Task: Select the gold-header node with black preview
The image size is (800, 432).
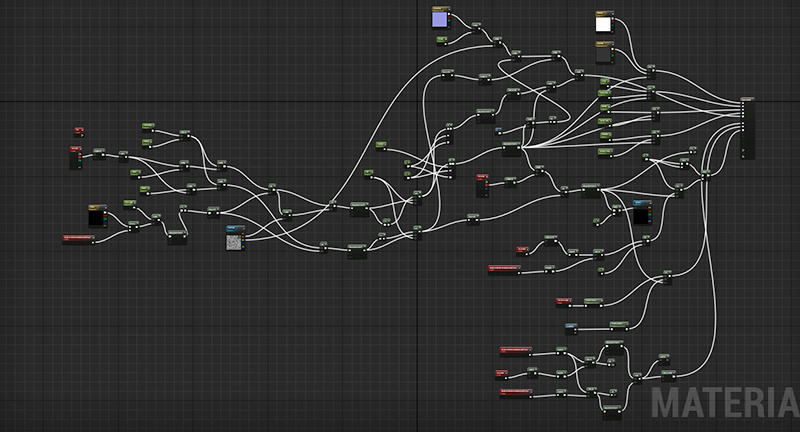Action: (x=97, y=216)
